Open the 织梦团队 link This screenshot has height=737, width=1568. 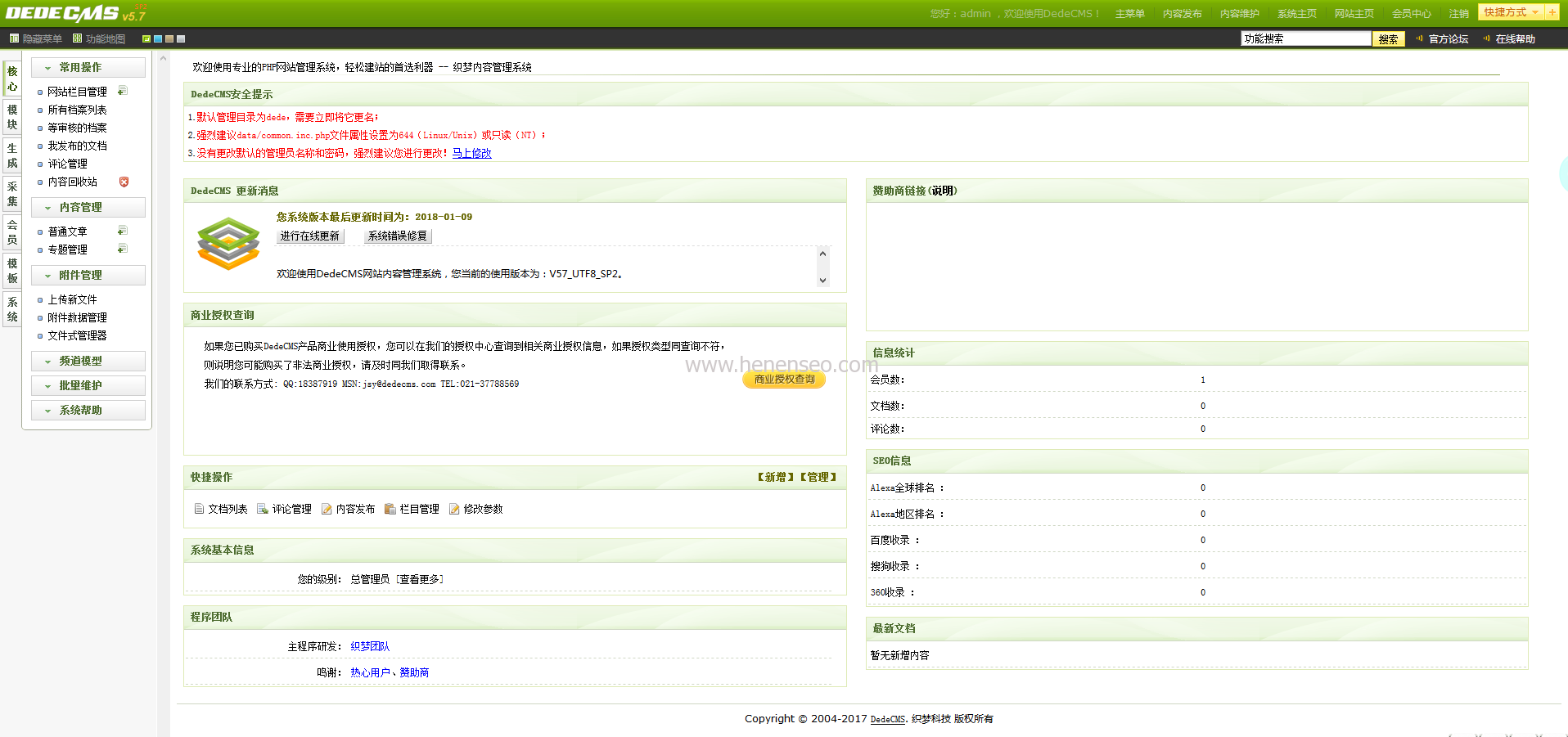point(370,646)
